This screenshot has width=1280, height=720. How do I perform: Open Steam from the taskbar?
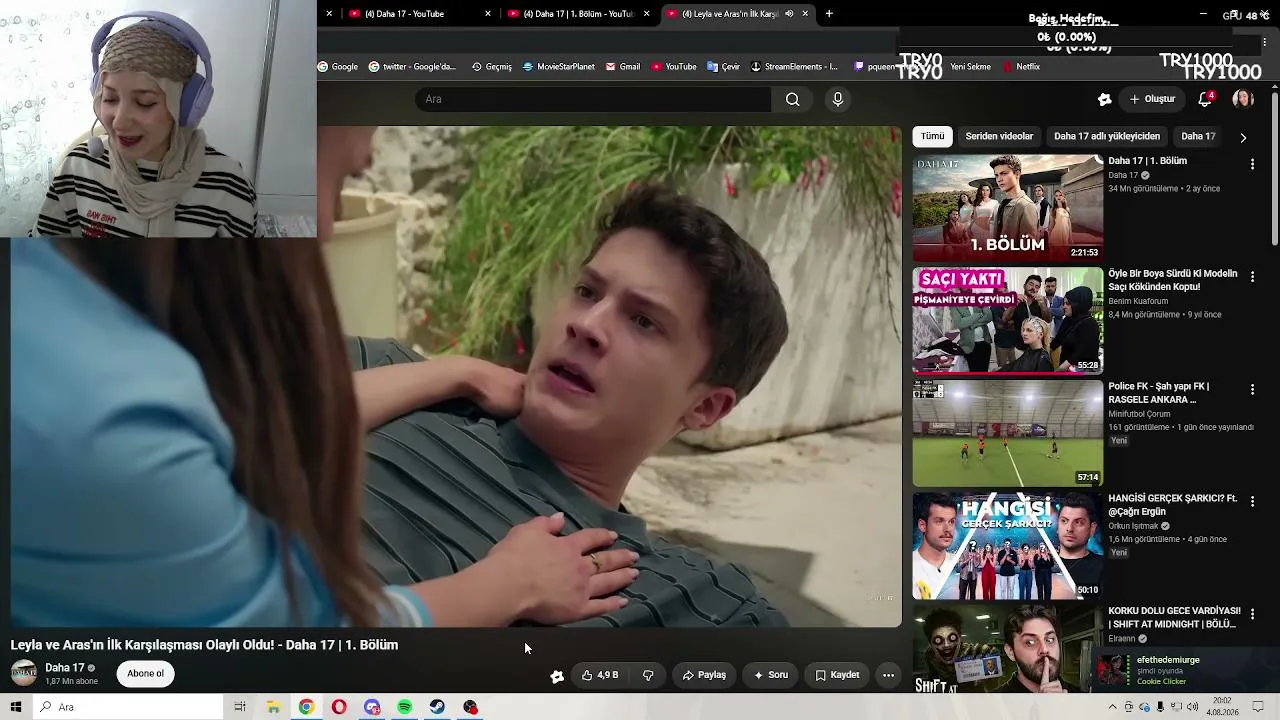tap(438, 707)
